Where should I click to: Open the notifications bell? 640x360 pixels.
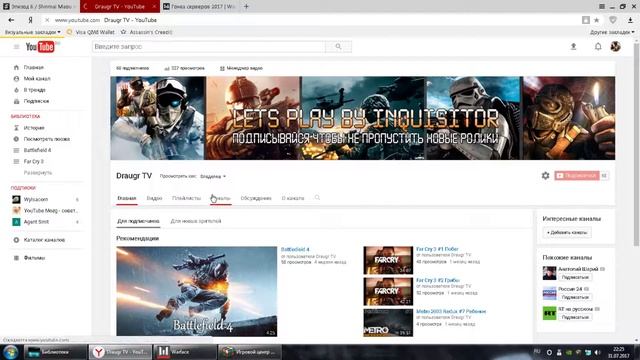pos(598,47)
